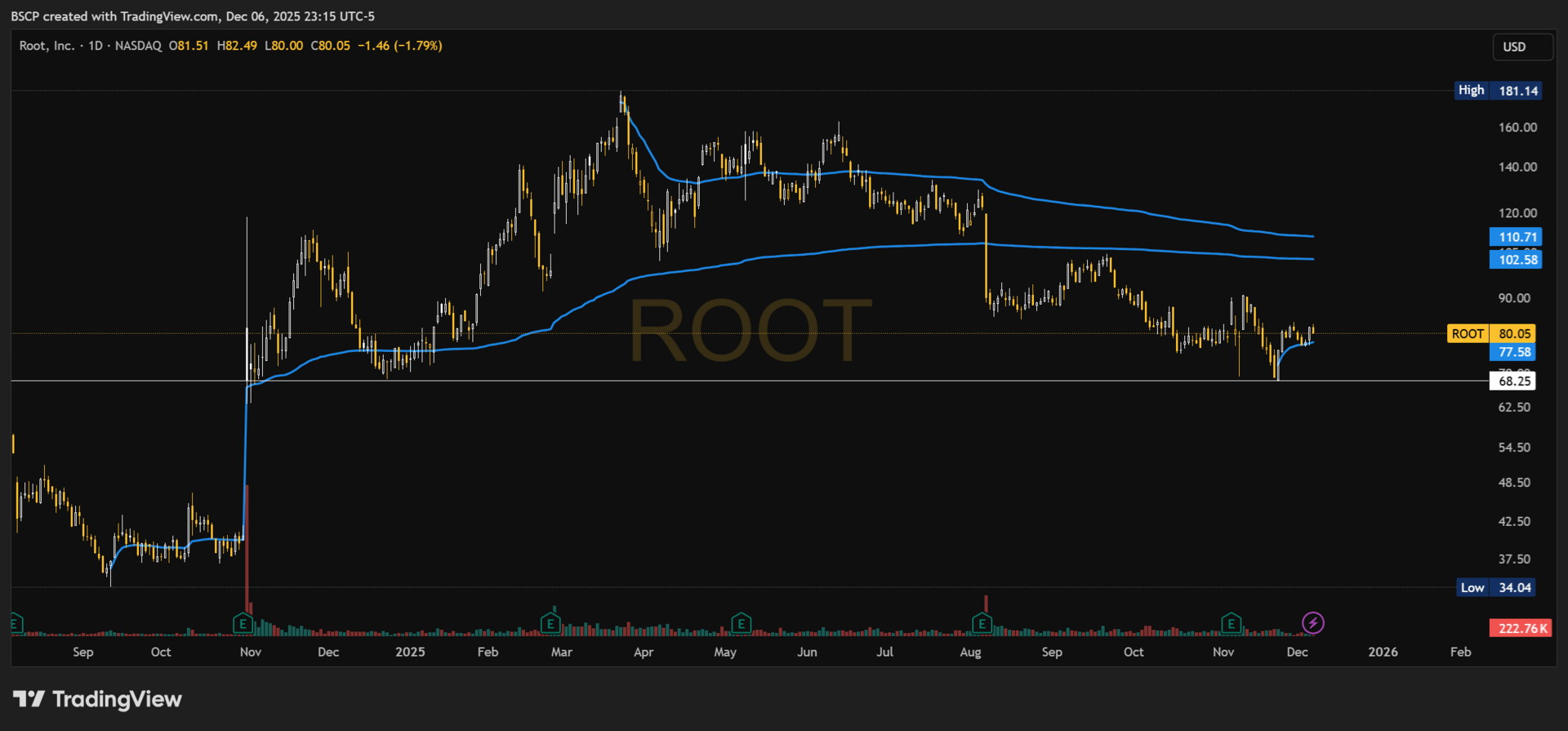
Task: Click 62.50 on the price scale
Action: [1514, 407]
